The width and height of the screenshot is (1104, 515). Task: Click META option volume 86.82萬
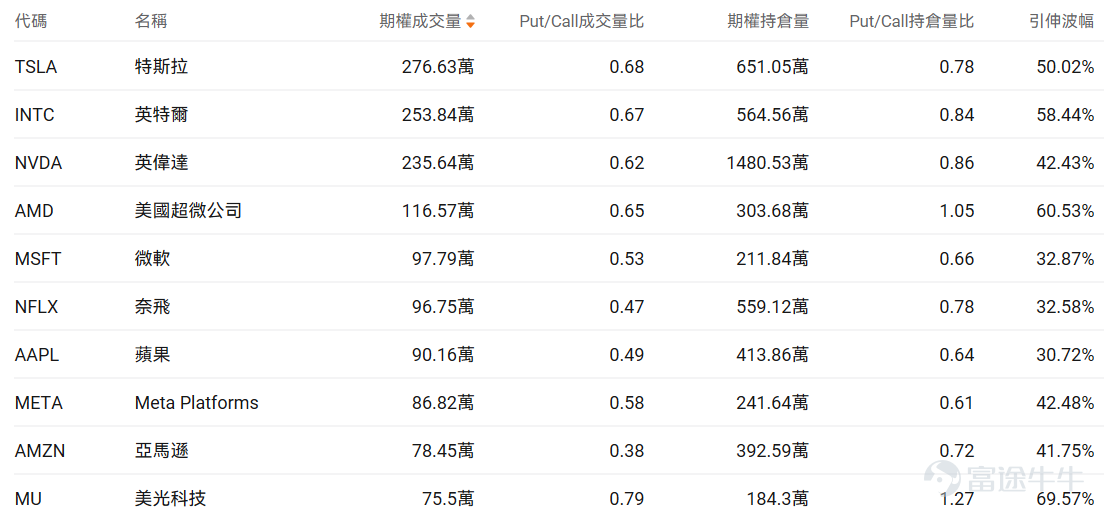(x=443, y=402)
